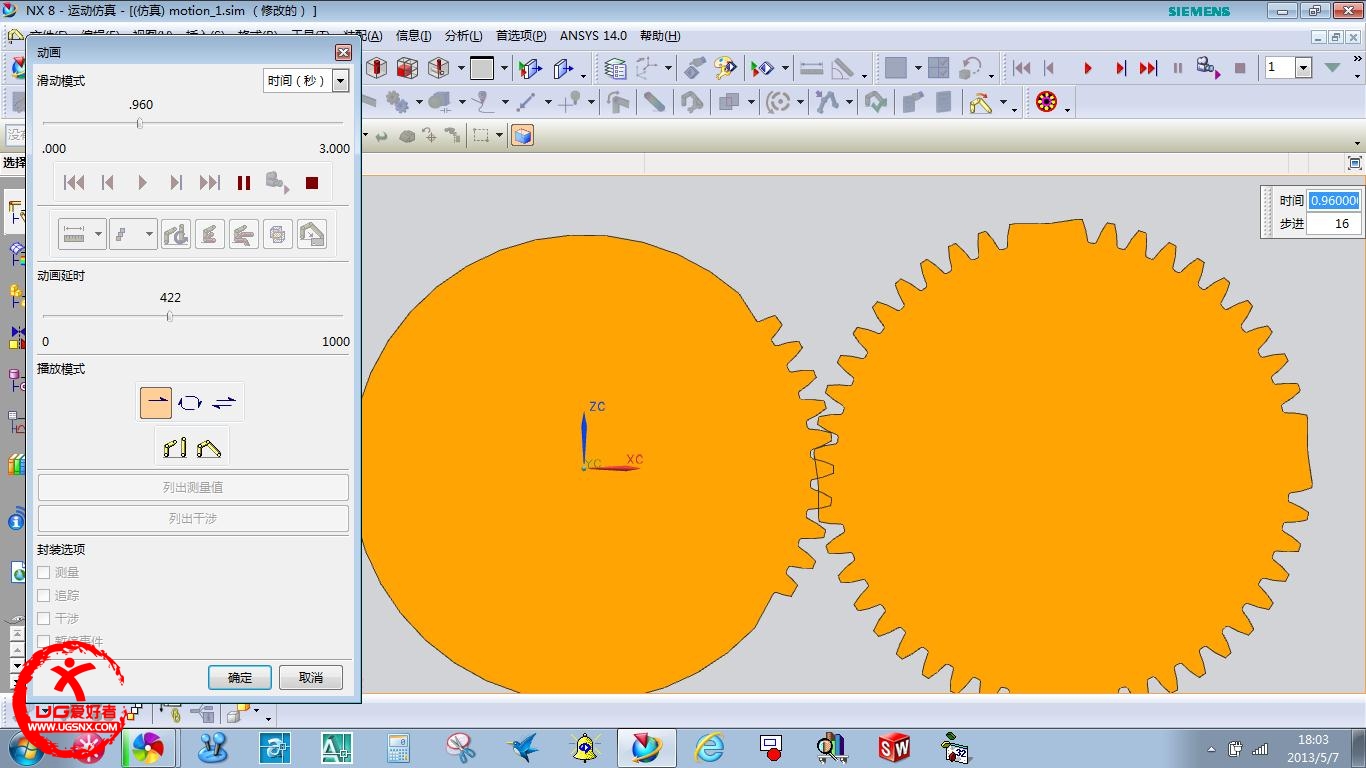Image resolution: width=1366 pixels, height=768 pixels.
Task: Open the ANSYS 14.0 menu
Action: (593, 36)
